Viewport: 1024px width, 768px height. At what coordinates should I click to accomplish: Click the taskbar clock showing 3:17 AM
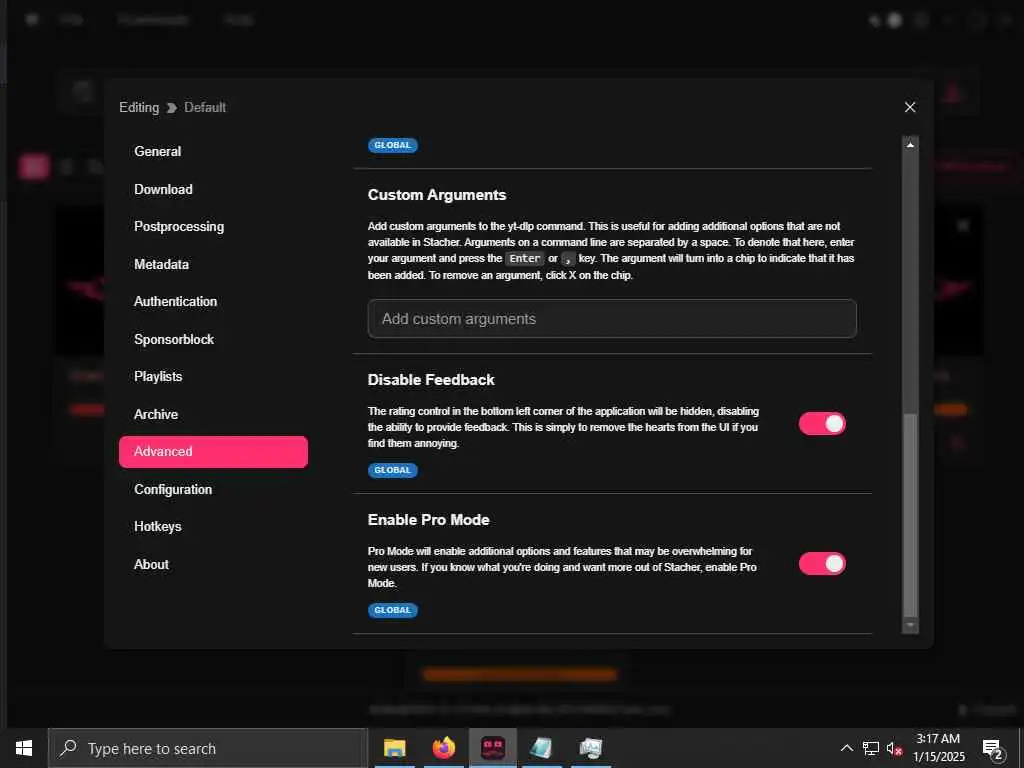938,748
